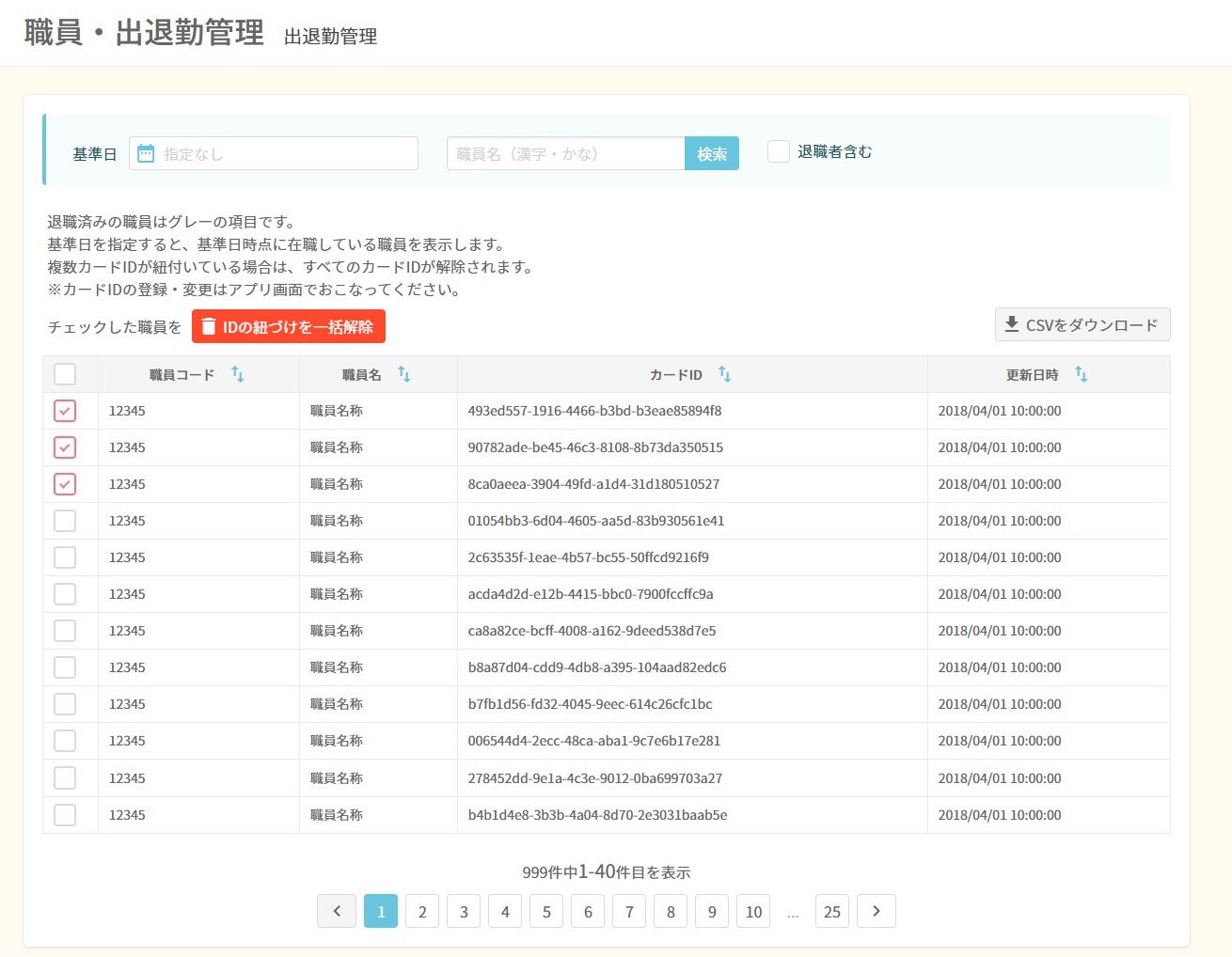Viewport: 1232px width, 957px height.
Task: Check row with card ID b7fb1d56-fd32-4045
Action: tap(65, 704)
